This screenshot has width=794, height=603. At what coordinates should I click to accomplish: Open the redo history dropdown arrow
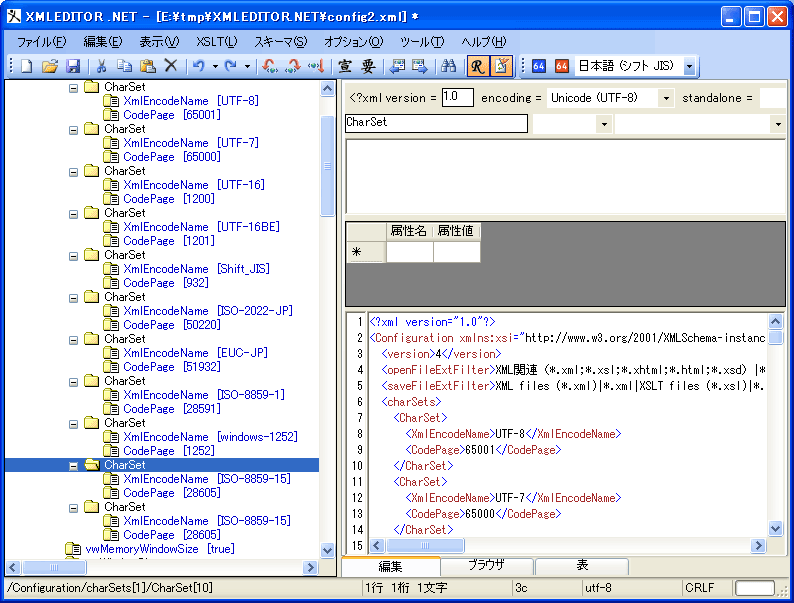pyautogui.click(x=247, y=66)
